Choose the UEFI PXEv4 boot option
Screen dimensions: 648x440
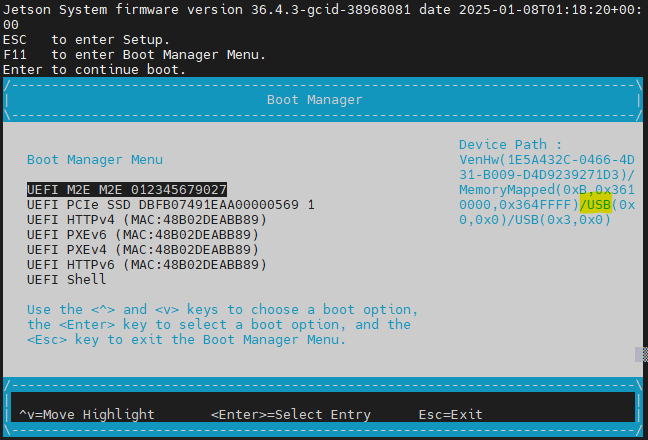pos(143,250)
